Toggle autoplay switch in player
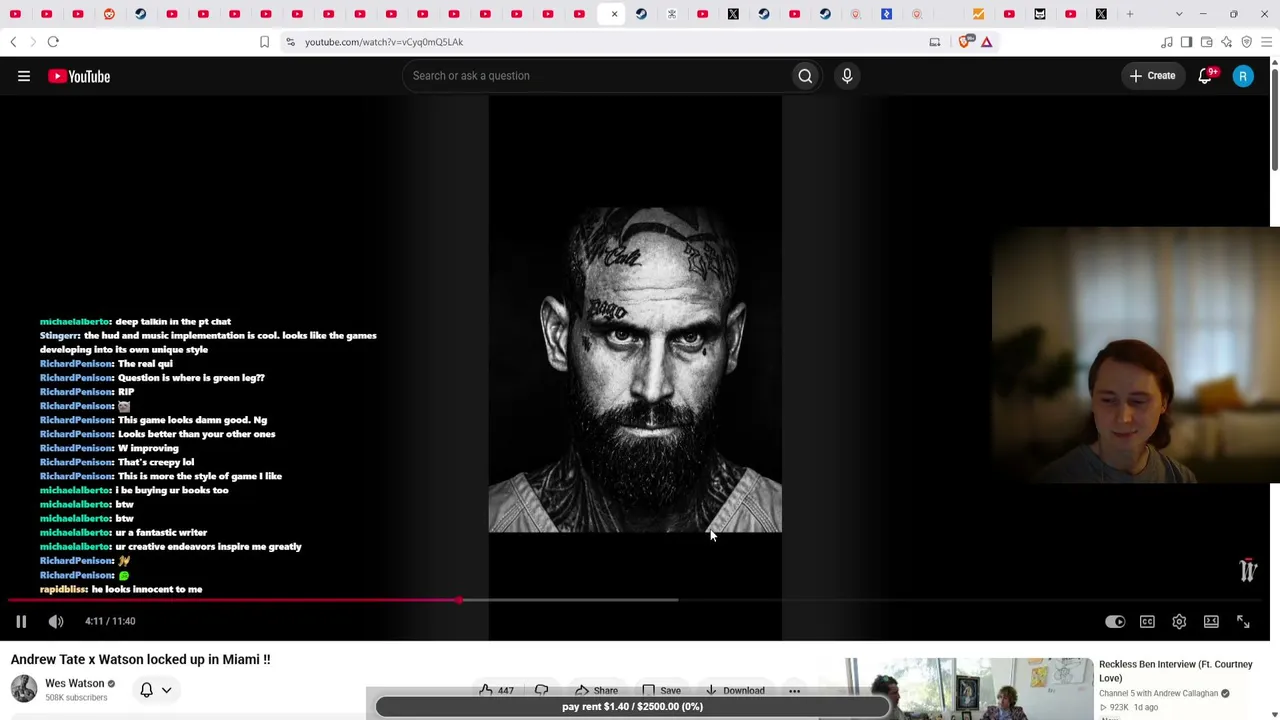The image size is (1280, 720). click(1115, 622)
